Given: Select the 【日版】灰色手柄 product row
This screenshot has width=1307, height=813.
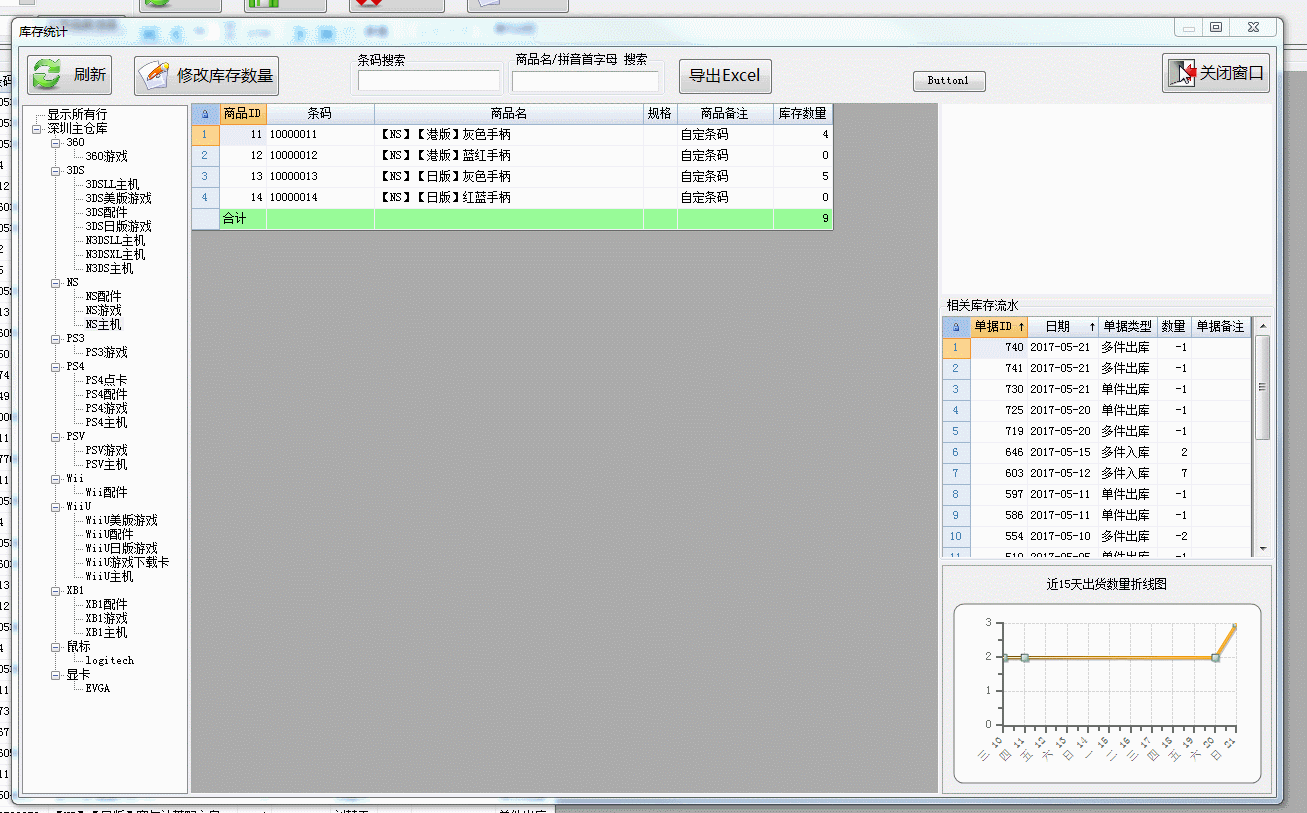Looking at the screenshot, I should click(512, 176).
